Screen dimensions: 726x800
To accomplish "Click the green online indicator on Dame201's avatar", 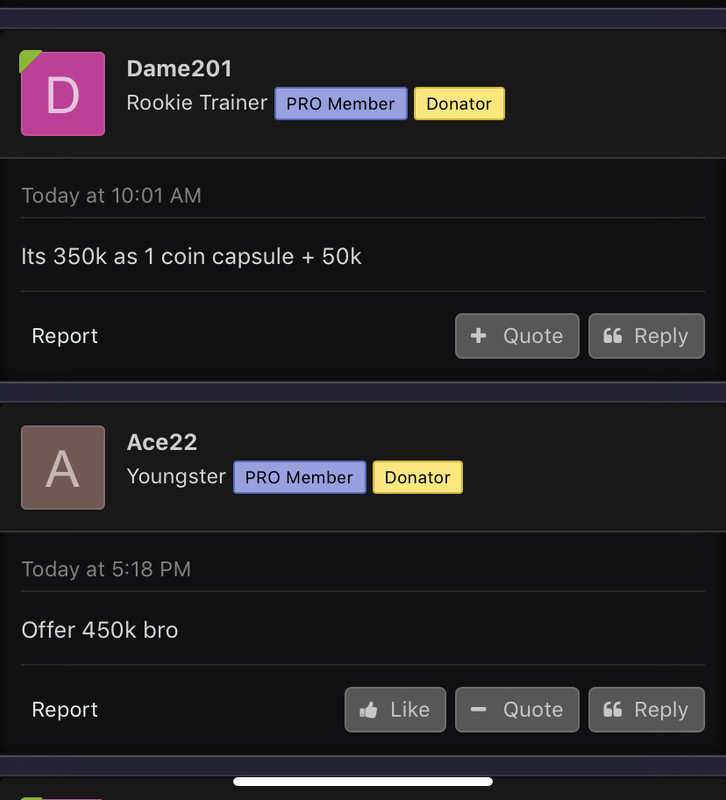I will (27, 58).
